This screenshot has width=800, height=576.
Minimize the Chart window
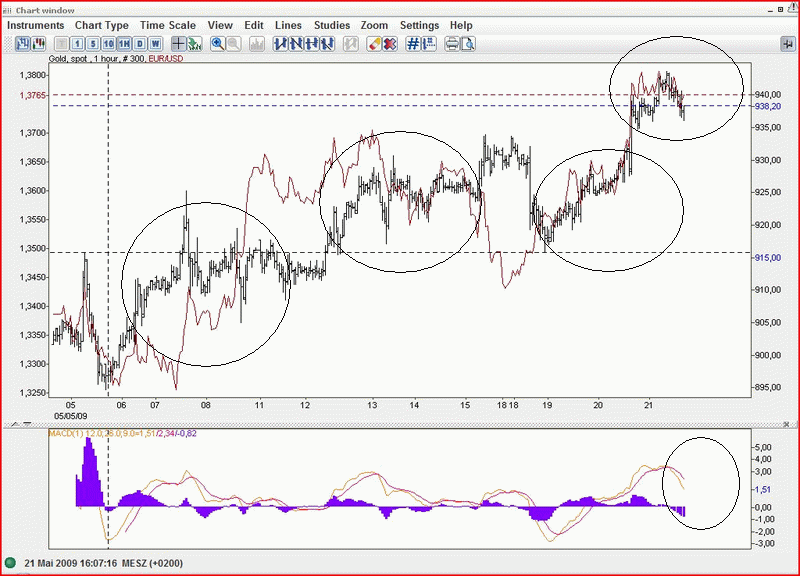[x=770, y=9]
